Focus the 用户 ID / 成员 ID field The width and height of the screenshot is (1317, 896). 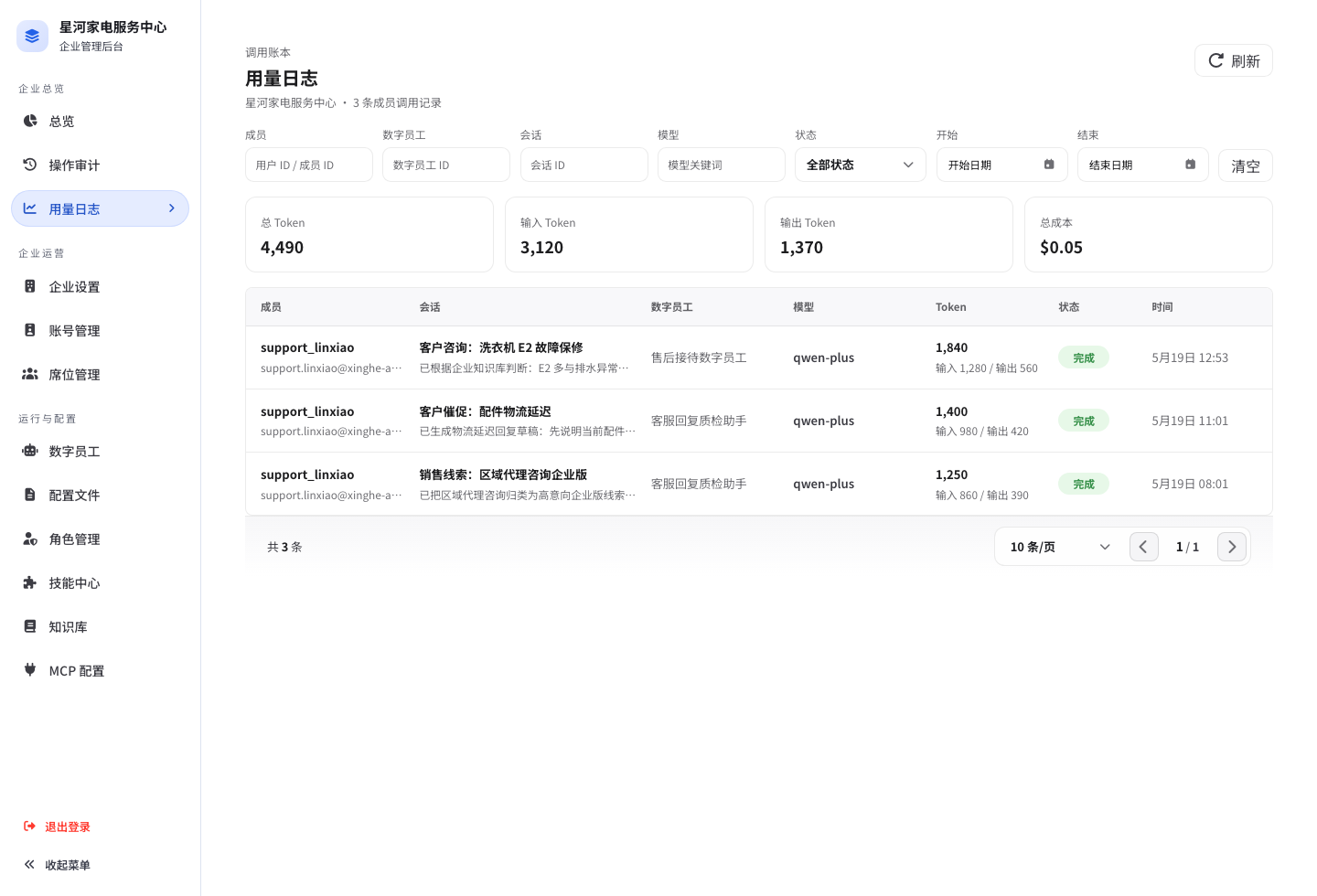[x=308, y=165]
